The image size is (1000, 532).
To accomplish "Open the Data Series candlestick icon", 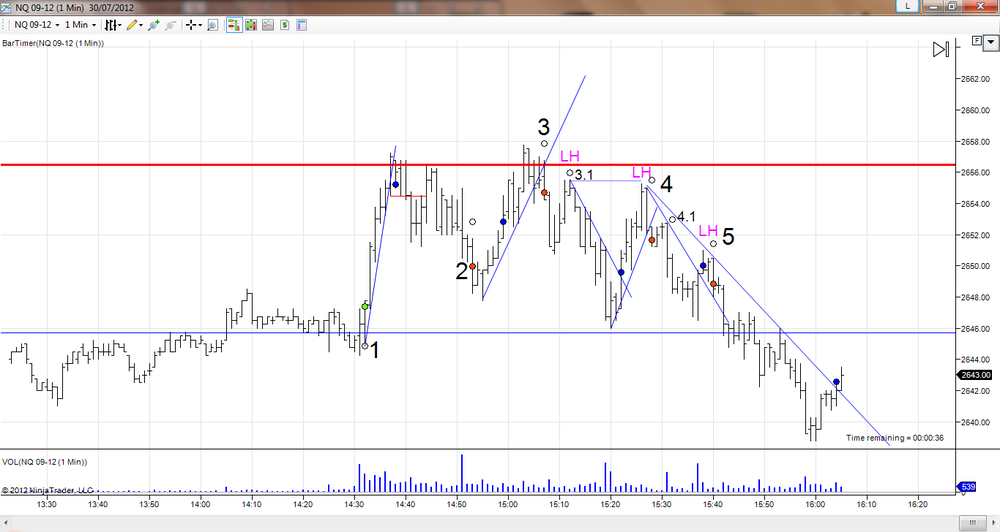I will coord(251,25).
